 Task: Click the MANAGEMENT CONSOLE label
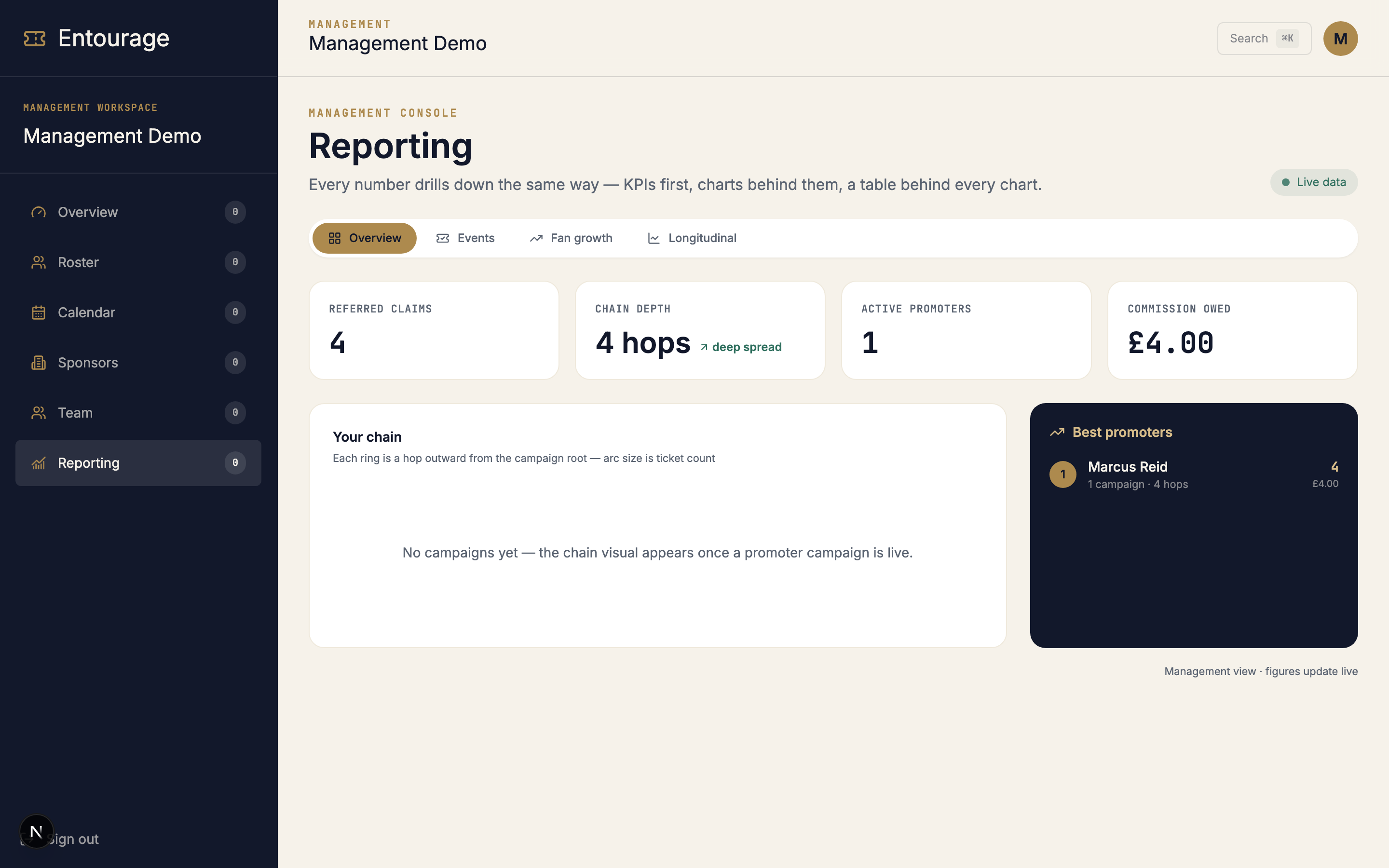coord(383,113)
